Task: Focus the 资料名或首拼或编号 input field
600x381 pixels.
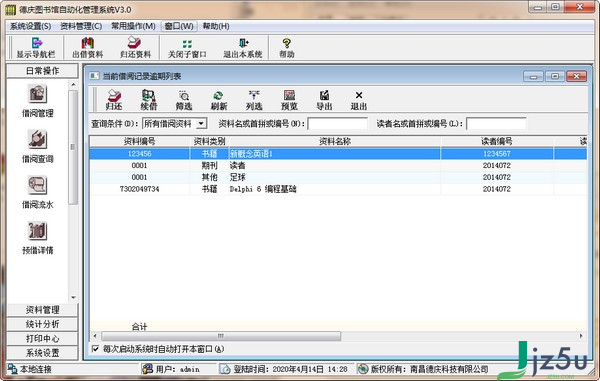Action: 338,124
